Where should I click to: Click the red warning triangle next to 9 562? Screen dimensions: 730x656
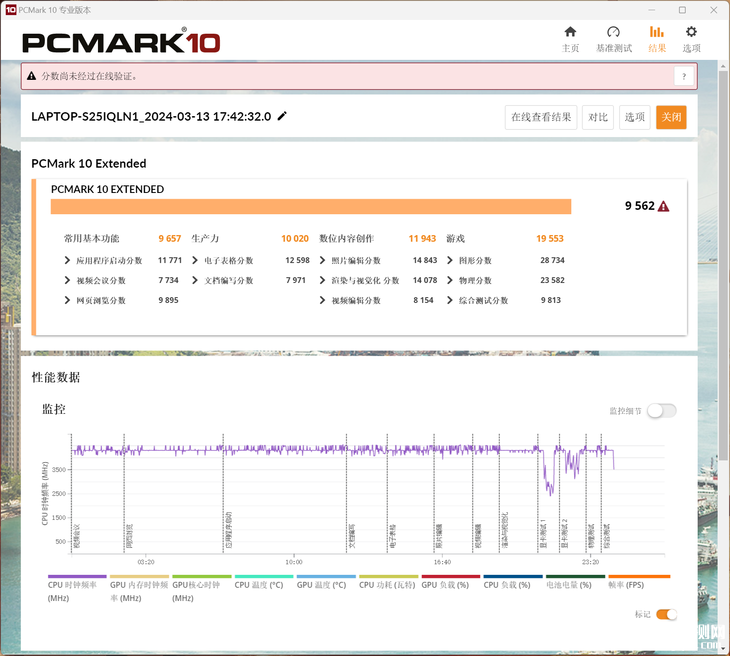tap(664, 206)
